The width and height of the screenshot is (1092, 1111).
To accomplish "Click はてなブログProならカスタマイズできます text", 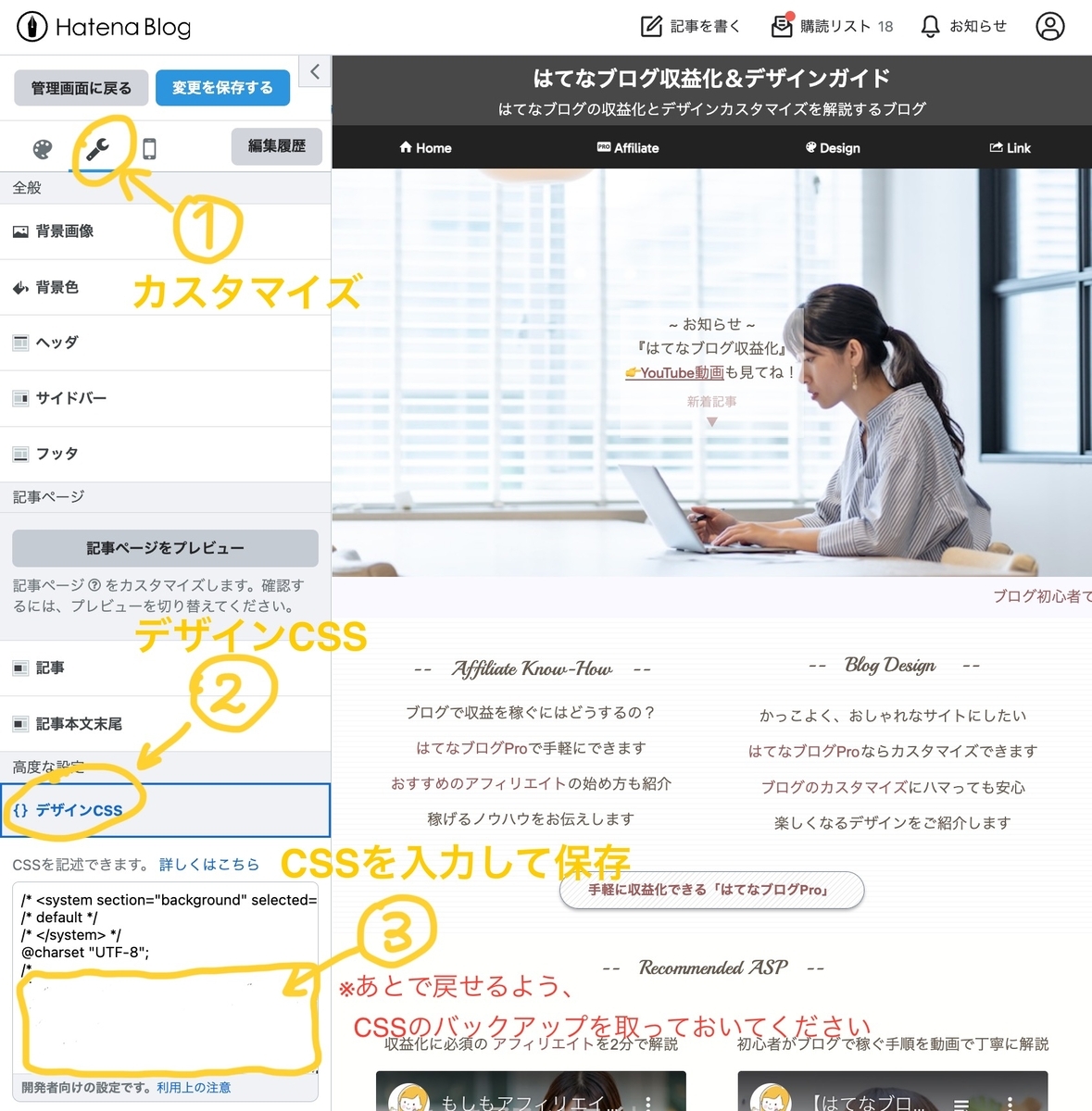I will (892, 751).
